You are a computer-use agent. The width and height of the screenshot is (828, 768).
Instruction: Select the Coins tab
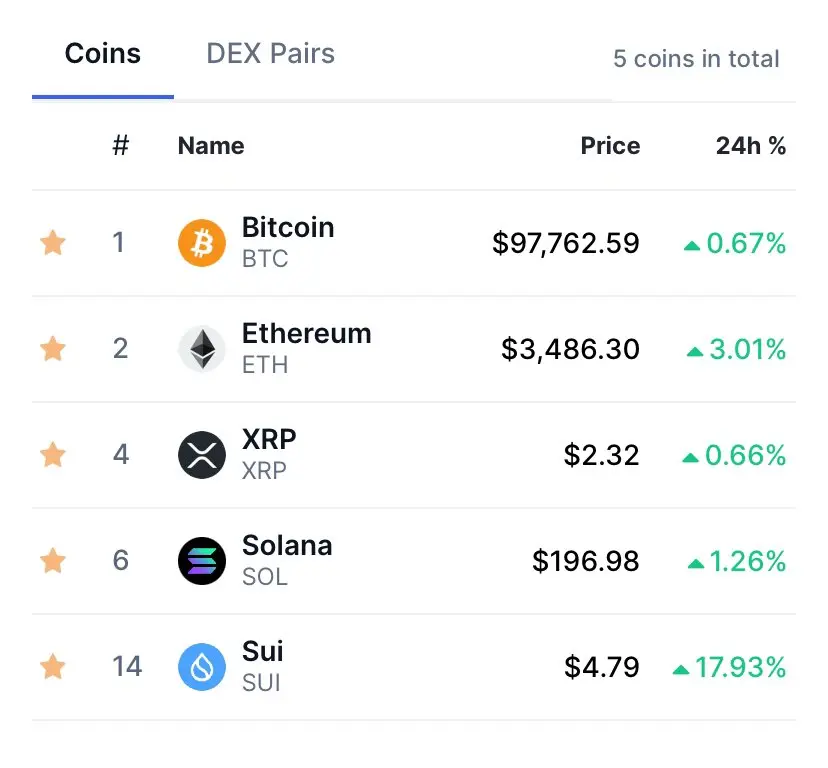[x=103, y=54]
